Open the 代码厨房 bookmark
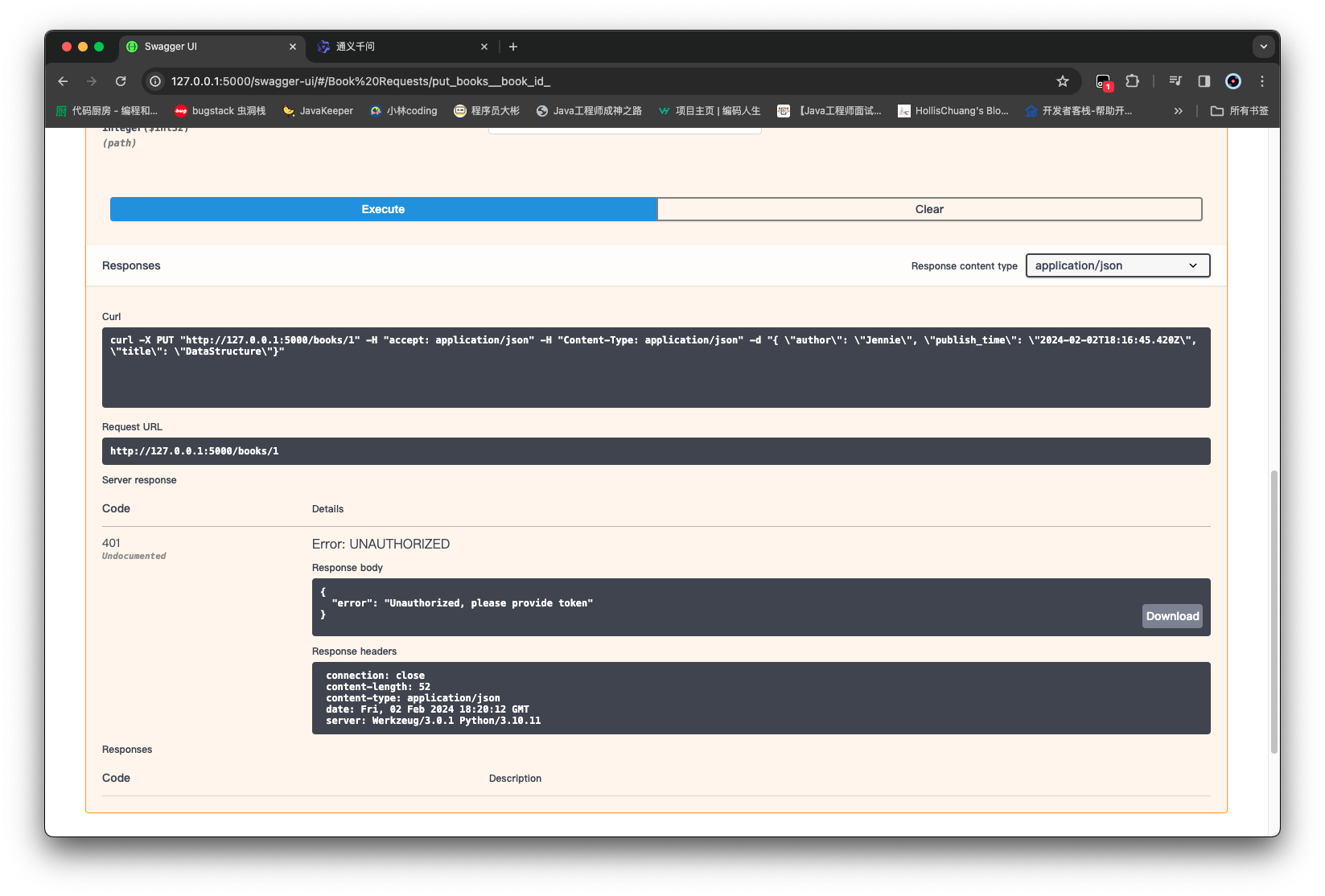This screenshot has height=896, width=1325. point(106,111)
